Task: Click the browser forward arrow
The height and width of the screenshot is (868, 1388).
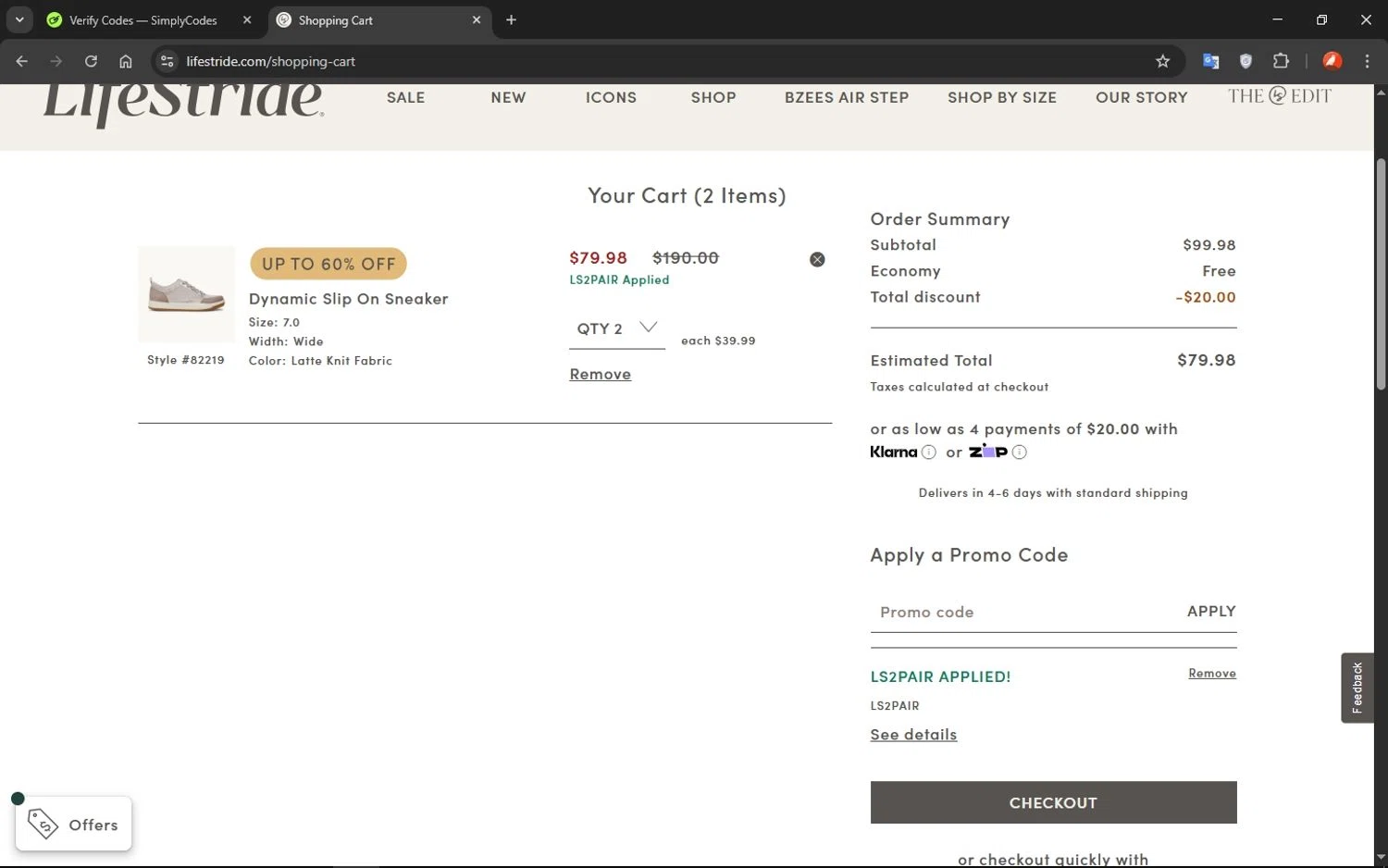Action: (x=56, y=61)
